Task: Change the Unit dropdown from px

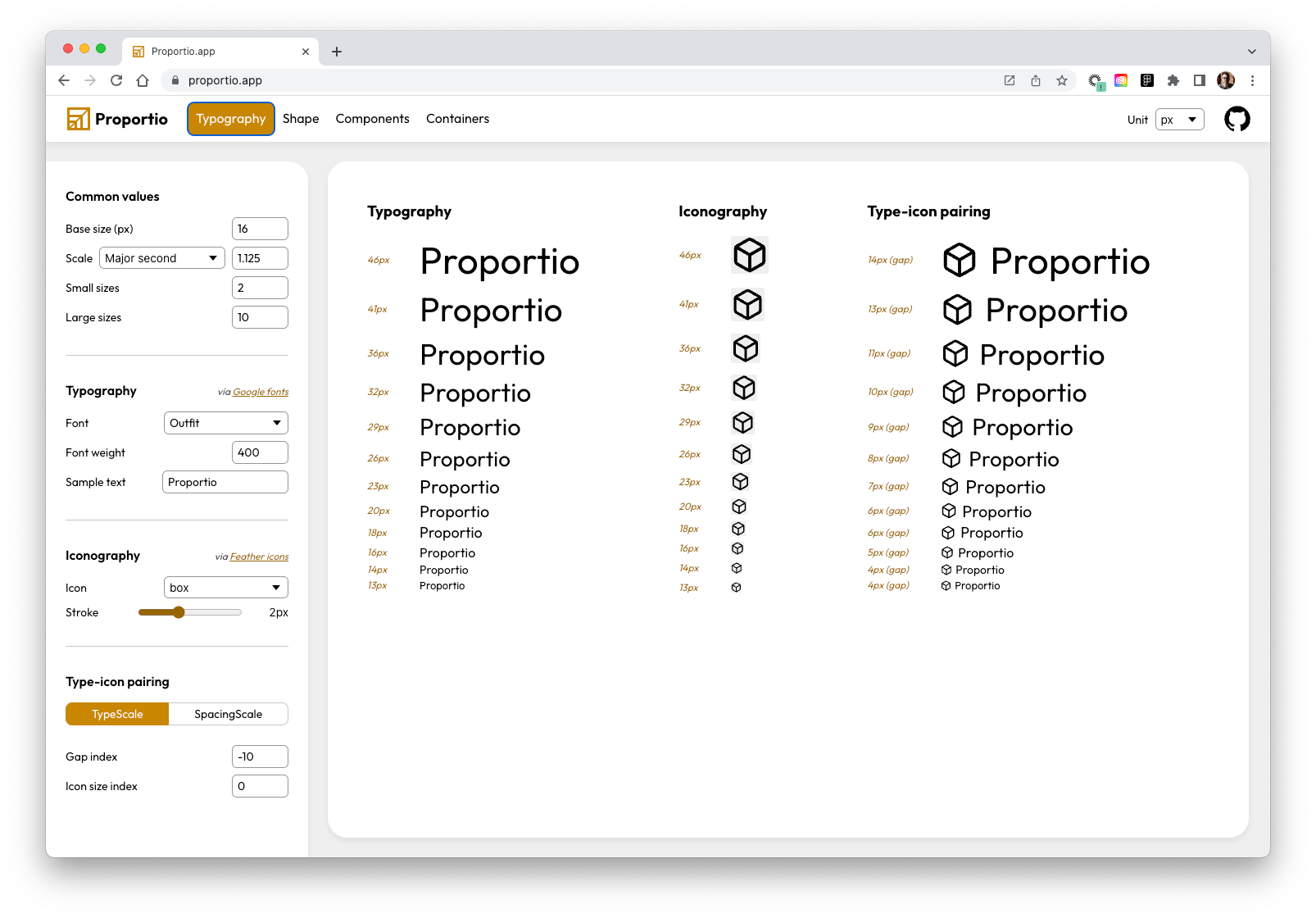Action: (x=1180, y=120)
